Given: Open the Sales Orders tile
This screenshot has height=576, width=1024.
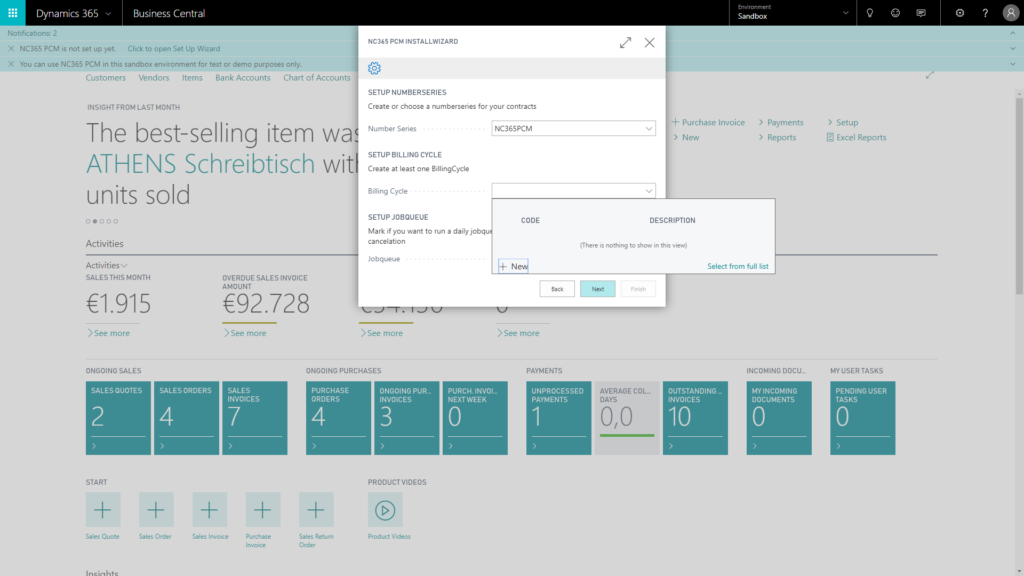Looking at the screenshot, I should coord(186,418).
